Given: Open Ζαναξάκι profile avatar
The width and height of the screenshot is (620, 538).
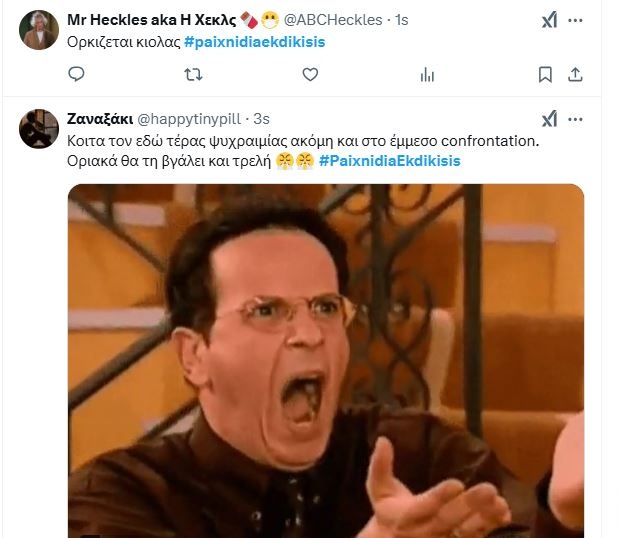Looking at the screenshot, I should (39, 129).
